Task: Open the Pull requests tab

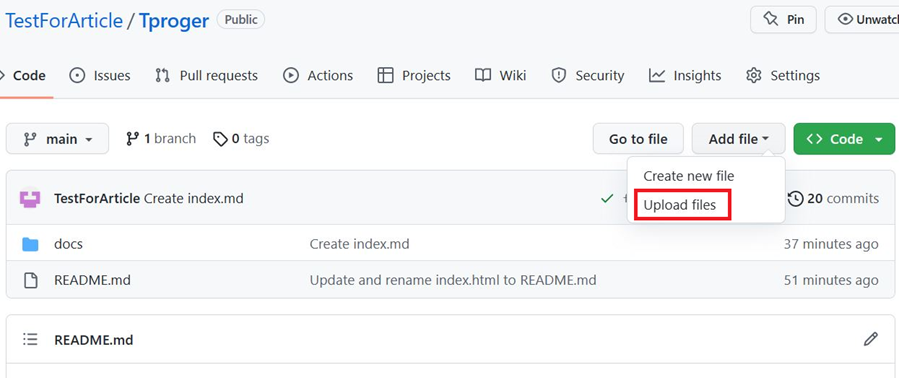Action: coord(206,76)
